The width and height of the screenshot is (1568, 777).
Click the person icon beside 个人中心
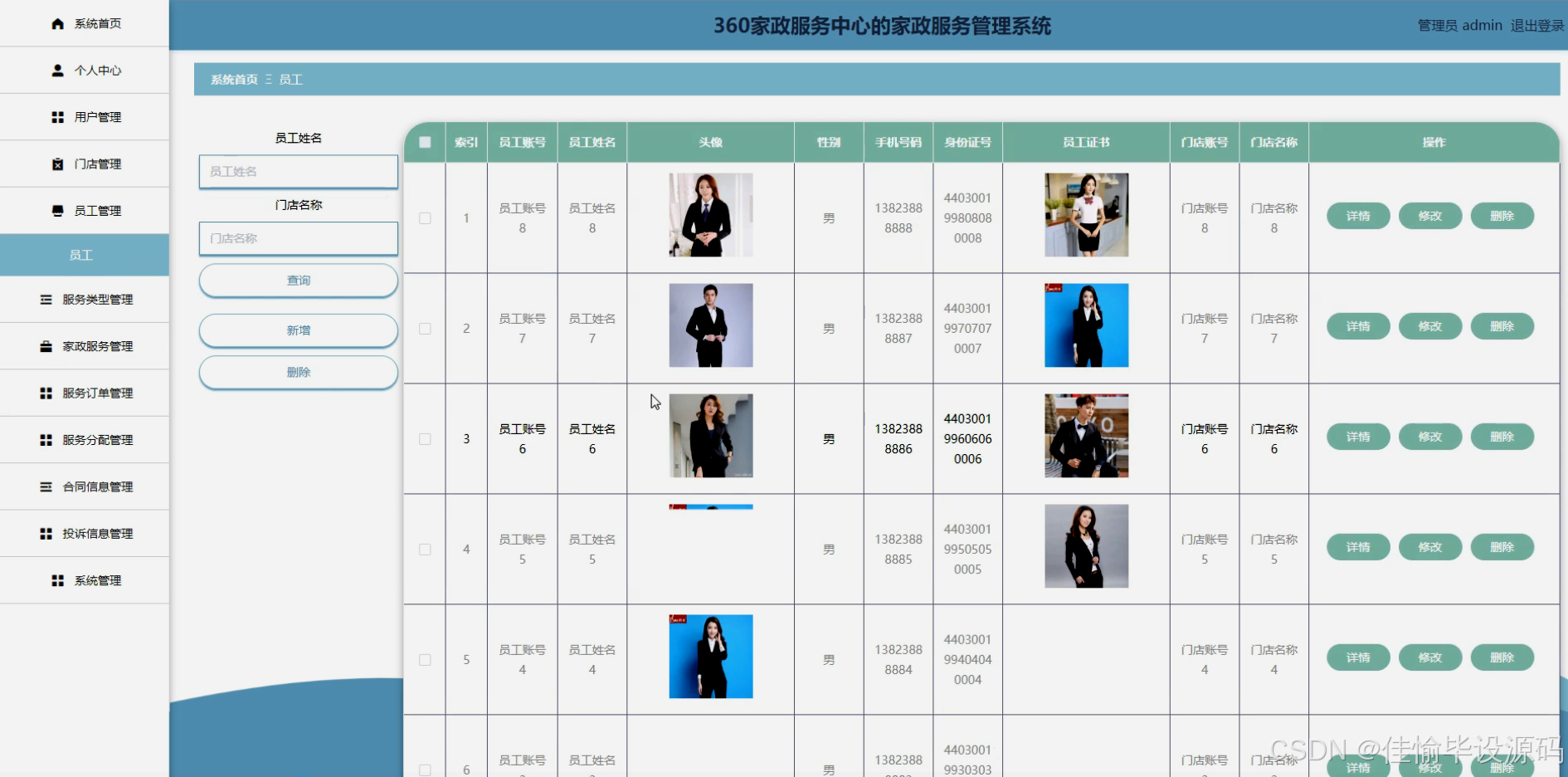pos(57,71)
